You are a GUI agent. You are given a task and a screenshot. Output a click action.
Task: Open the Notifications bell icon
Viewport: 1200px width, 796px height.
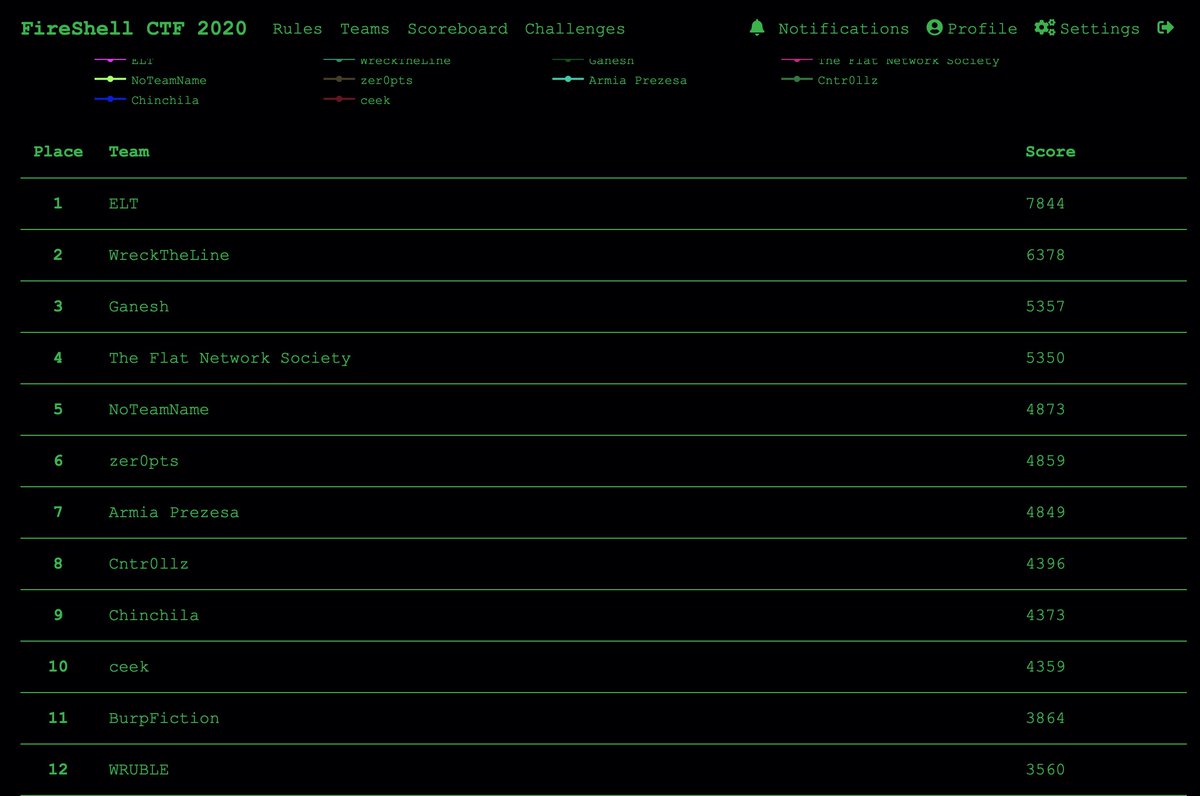click(x=757, y=28)
